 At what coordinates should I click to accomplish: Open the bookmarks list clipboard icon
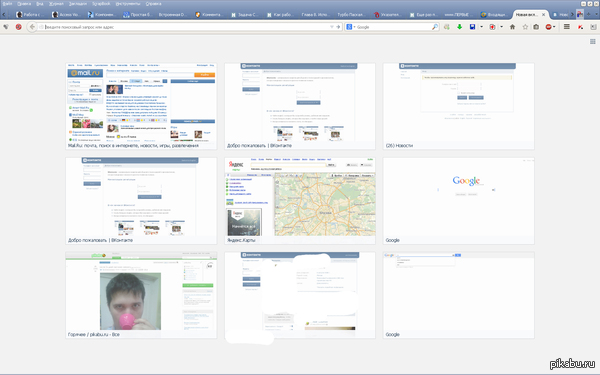[x=536, y=27]
